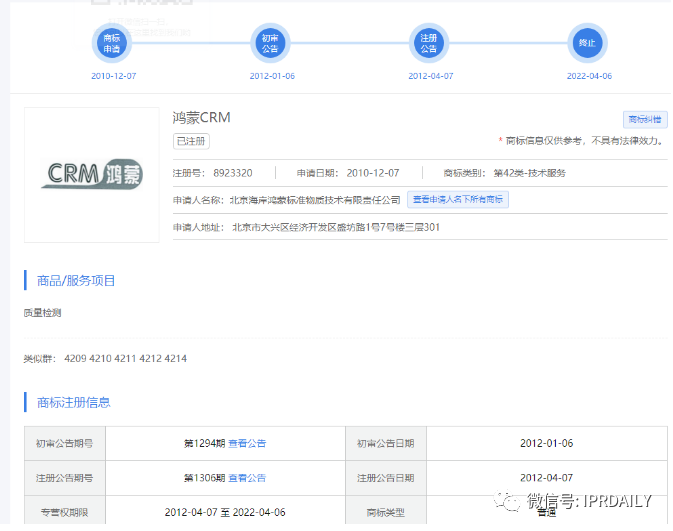Select the period 2012-04-07 至 2022-04-06
Screen dimensions: 673x531
(x=225, y=512)
